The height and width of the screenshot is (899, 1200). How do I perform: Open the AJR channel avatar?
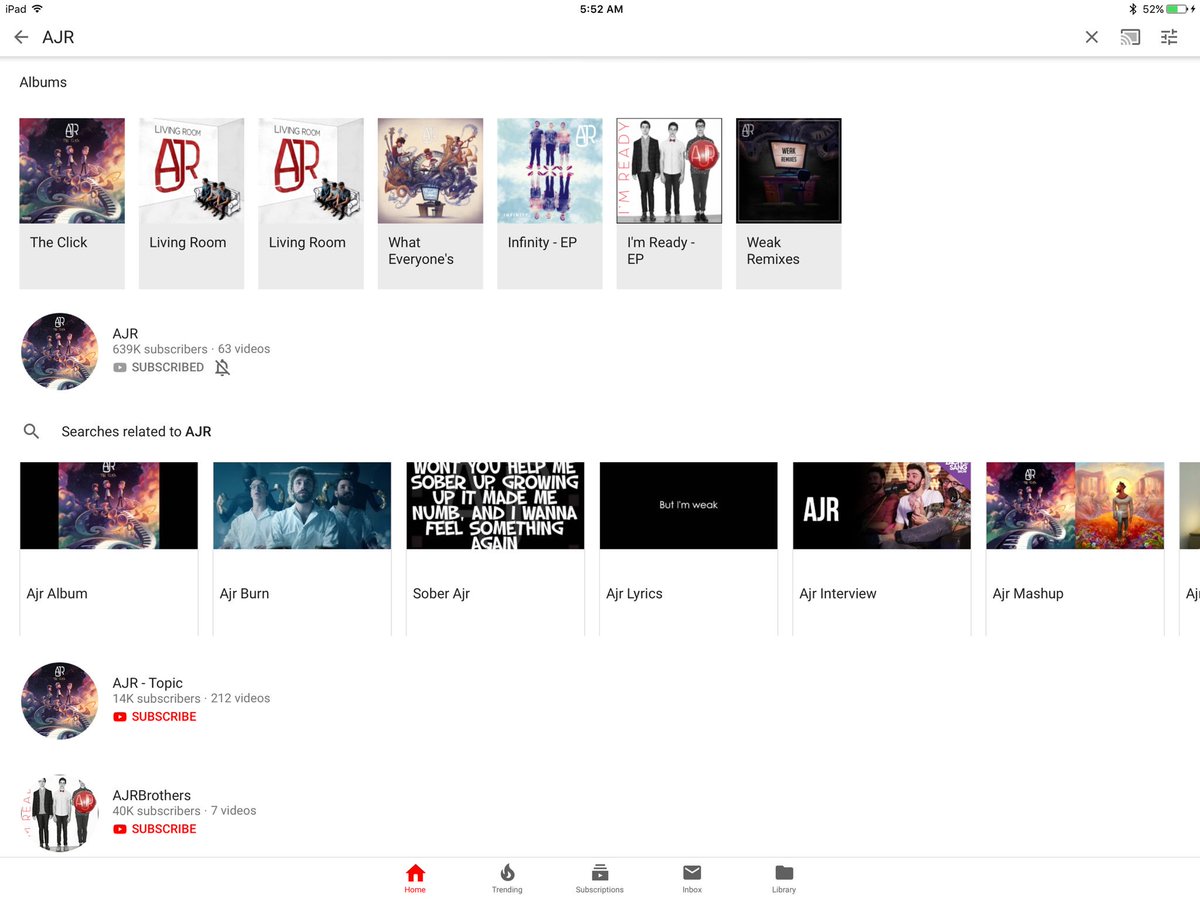tap(60, 351)
